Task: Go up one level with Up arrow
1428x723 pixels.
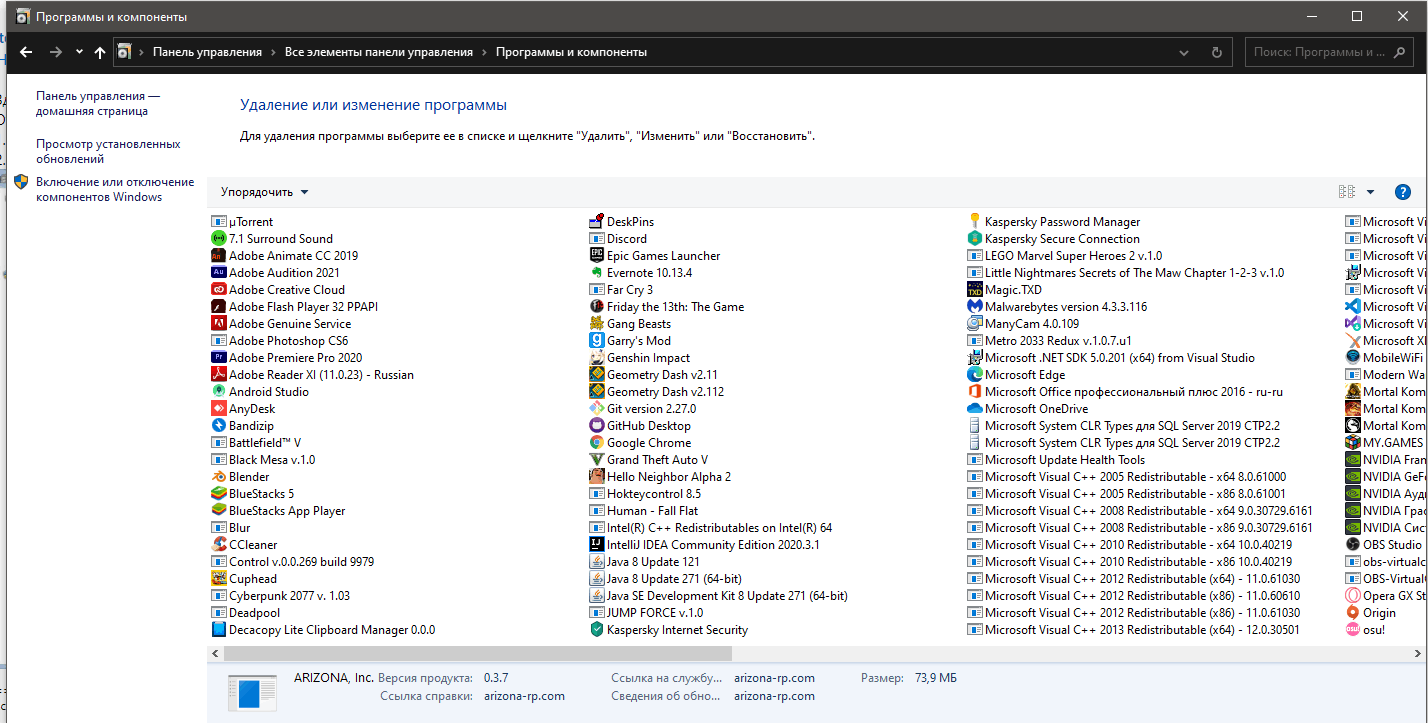Action: pyautogui.click(x=99, y=52)
